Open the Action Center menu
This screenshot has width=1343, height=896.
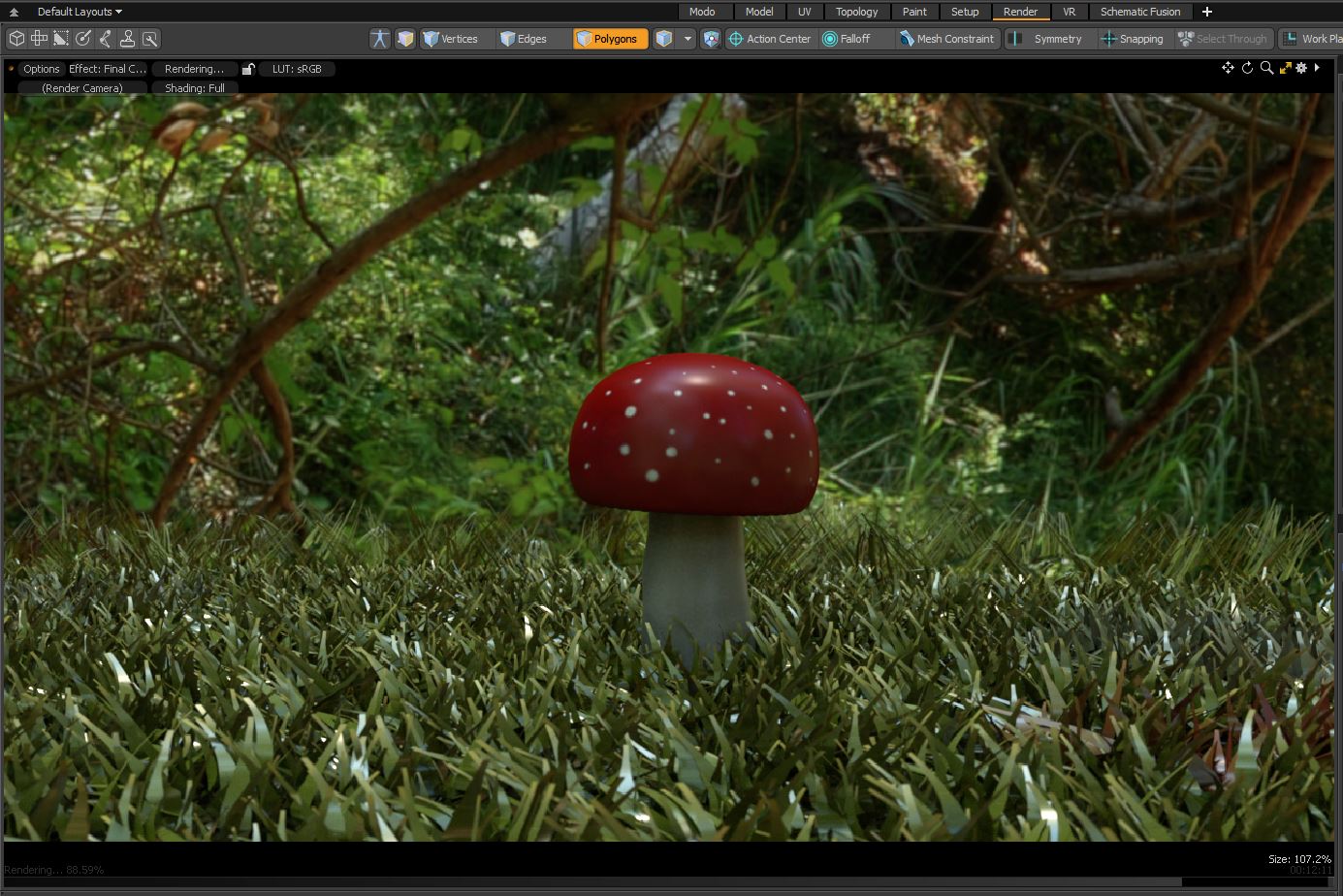[770, 39]
